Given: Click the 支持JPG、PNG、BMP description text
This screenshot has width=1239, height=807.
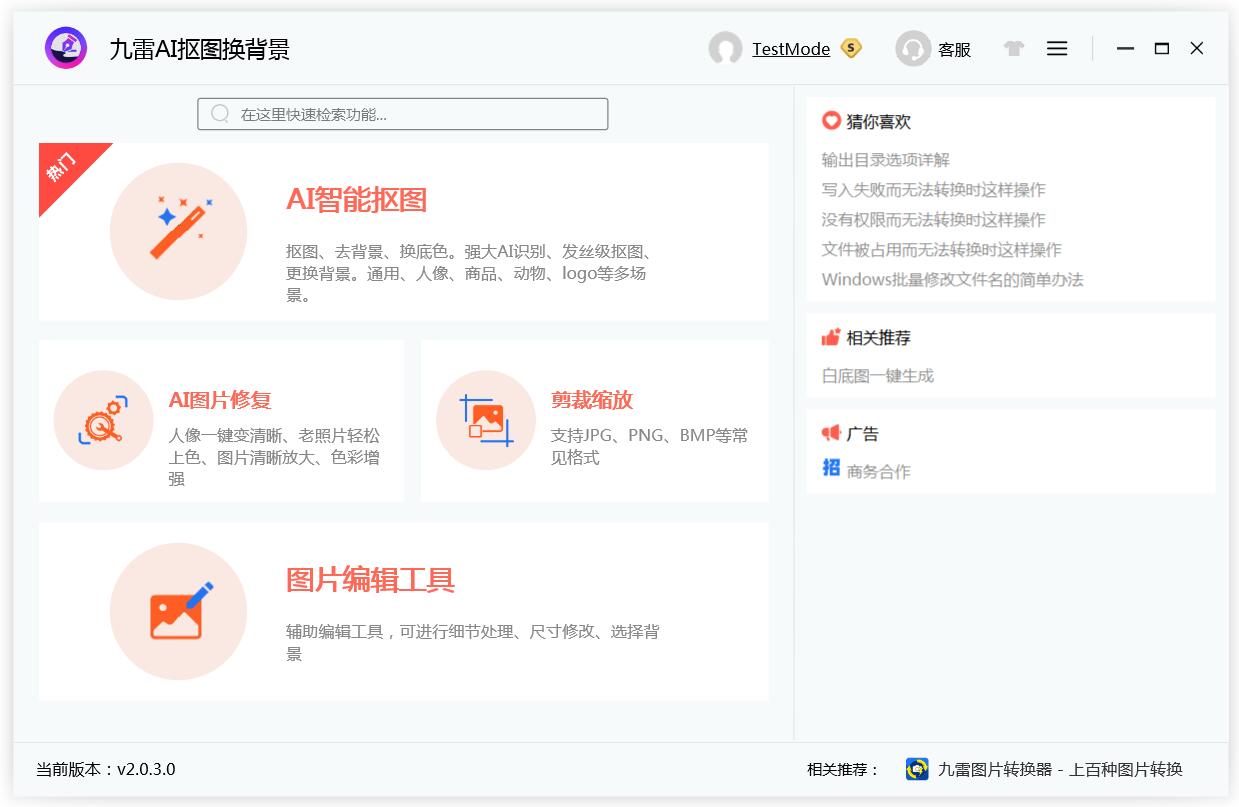Looking at the screenshot, I should tap(649, 446).
